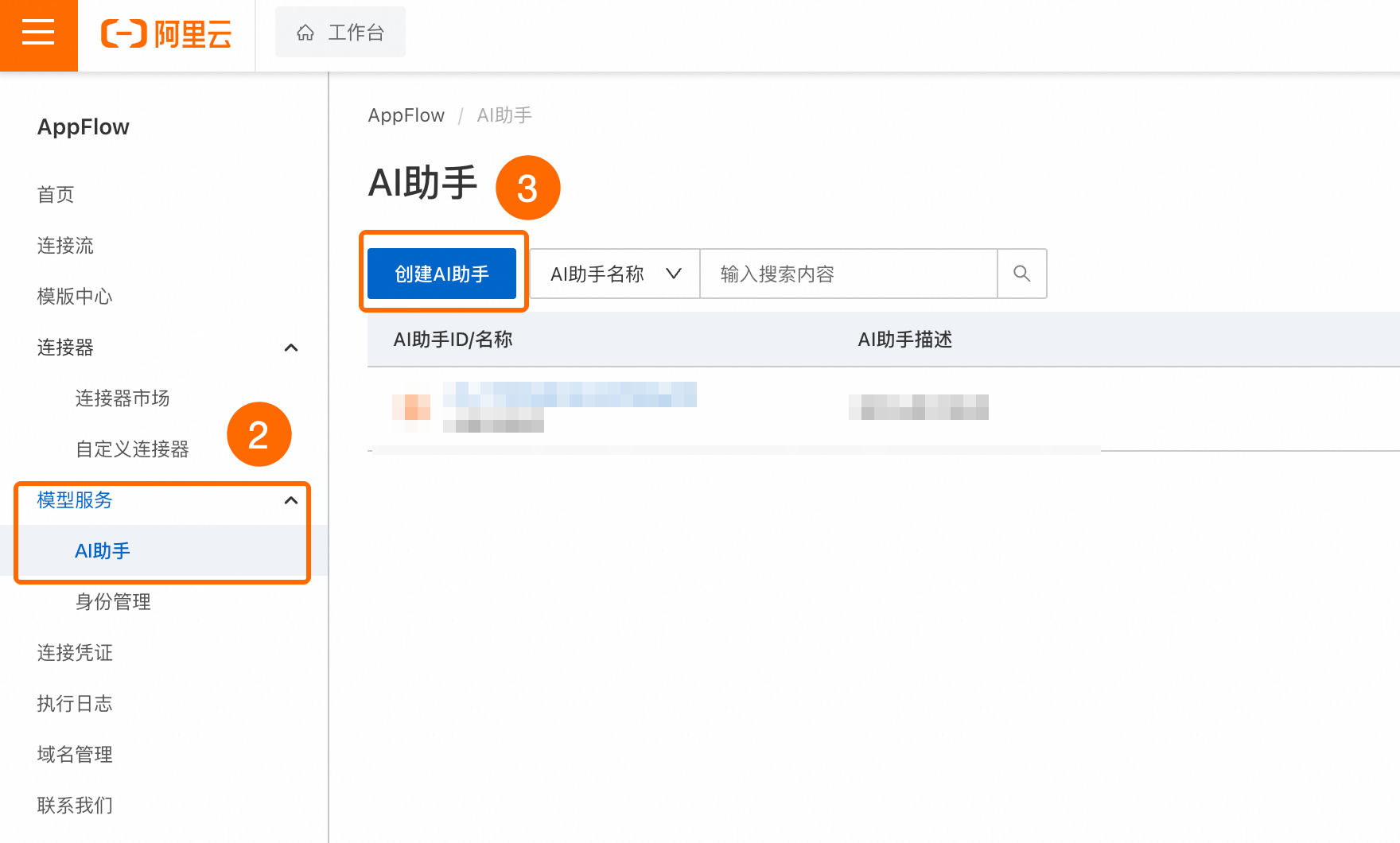
Task: Click the AI助手ID/名称 column header
Action: point(453,340)
